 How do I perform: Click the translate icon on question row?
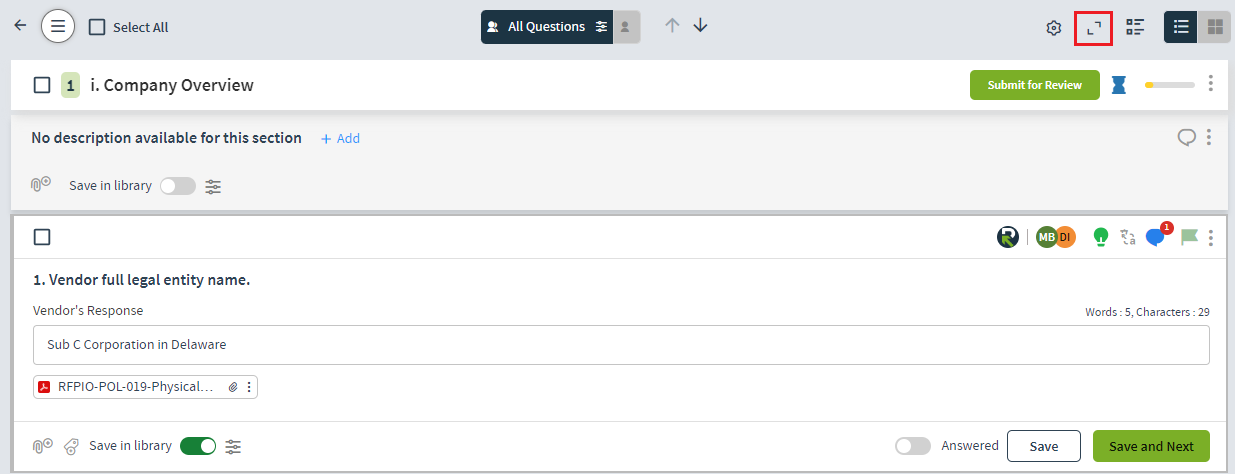pos(1128,237)
